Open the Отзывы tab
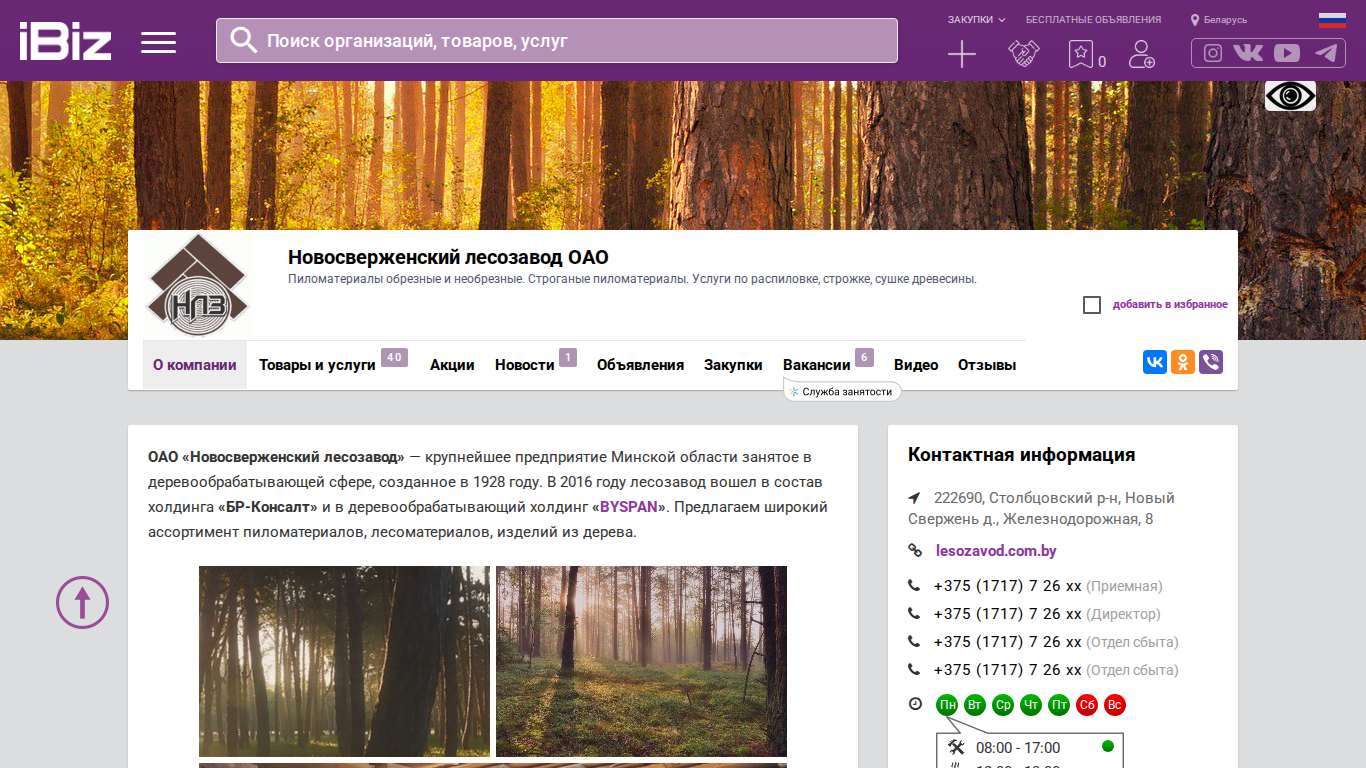The width and height of the screenshot is (1366, 768). pos(987,365)
